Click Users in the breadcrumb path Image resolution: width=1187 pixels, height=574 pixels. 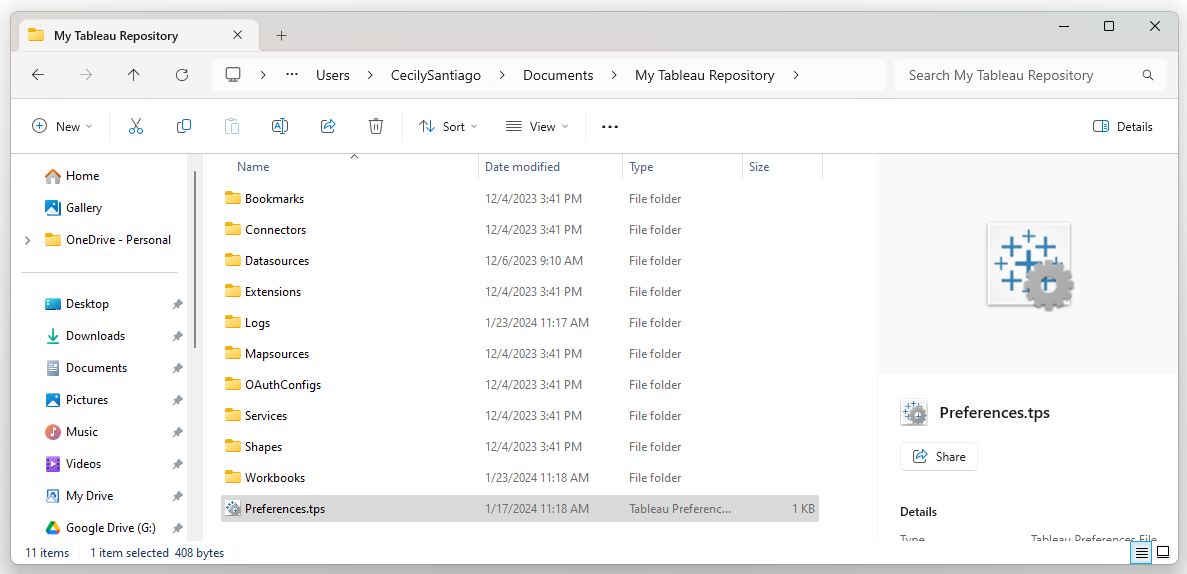click(x=333, y=75)
